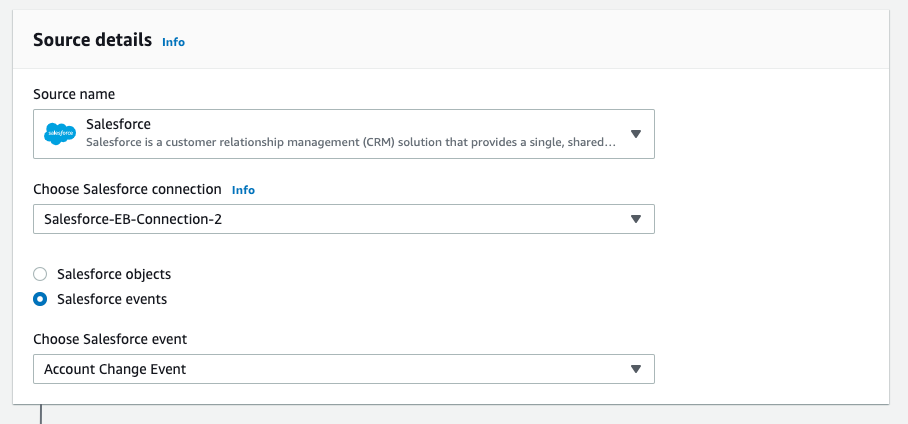Click the Source name field label
The height and width of the screenshot is (424, 908).
[74, 94]
